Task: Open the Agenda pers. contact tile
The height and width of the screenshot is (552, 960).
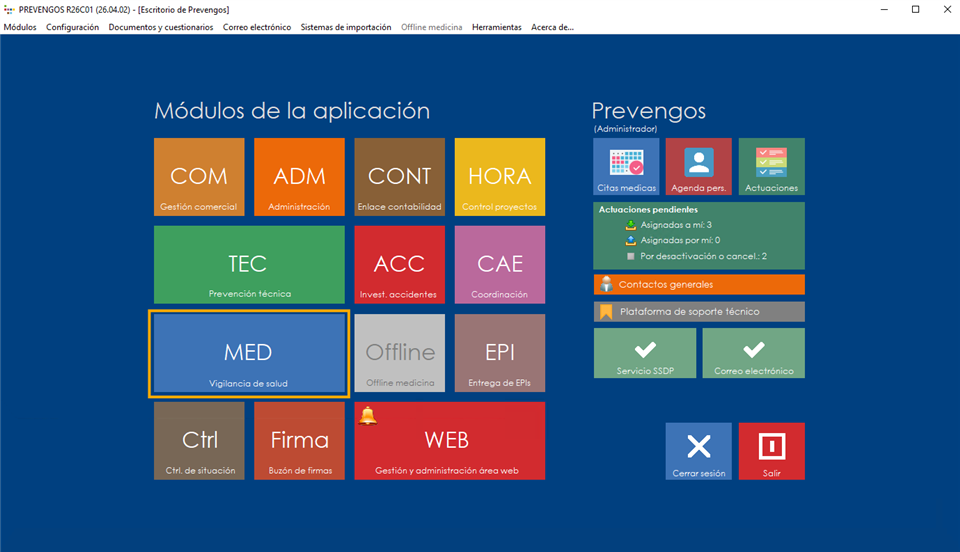Action: (698, 166)
